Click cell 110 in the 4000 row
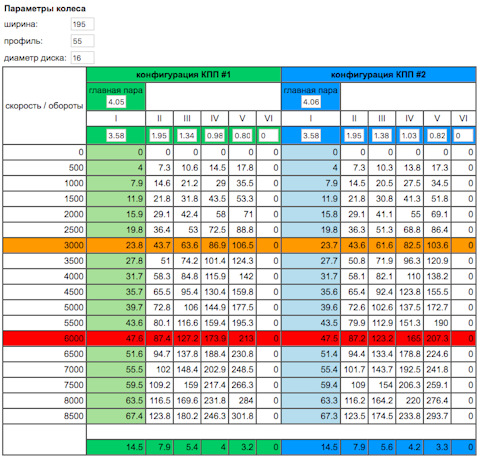Screen dimensions: 480x461 tap(410, 276)
